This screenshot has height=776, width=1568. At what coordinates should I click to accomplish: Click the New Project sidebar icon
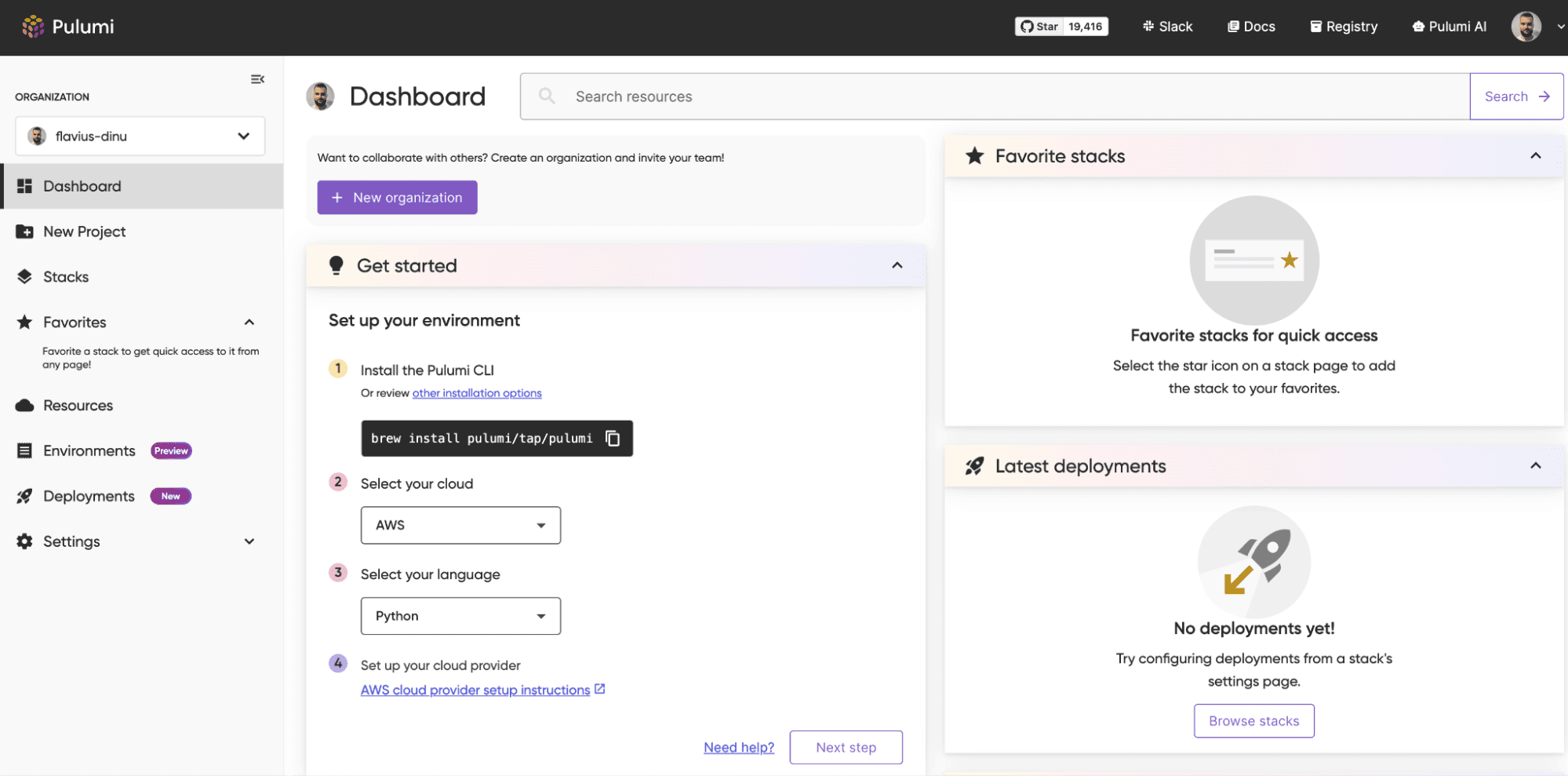point(24,231)
